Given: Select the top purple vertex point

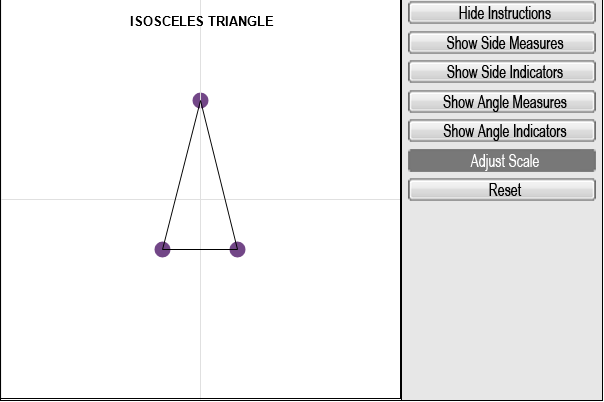Looking at the screenshot, I should tap(200, 100).
